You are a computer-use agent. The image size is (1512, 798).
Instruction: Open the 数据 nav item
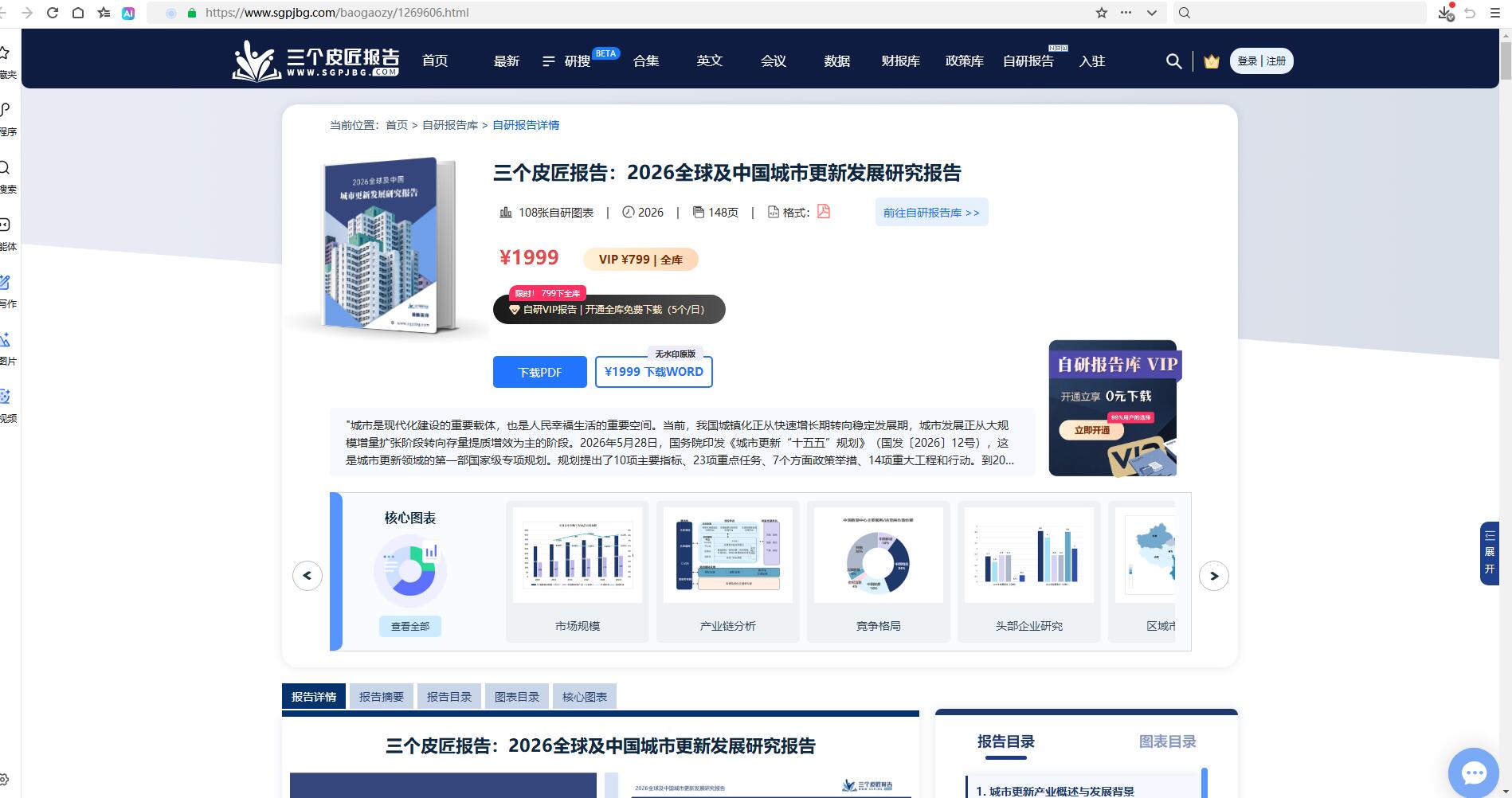pyautogui.click(x=837, y=61)
